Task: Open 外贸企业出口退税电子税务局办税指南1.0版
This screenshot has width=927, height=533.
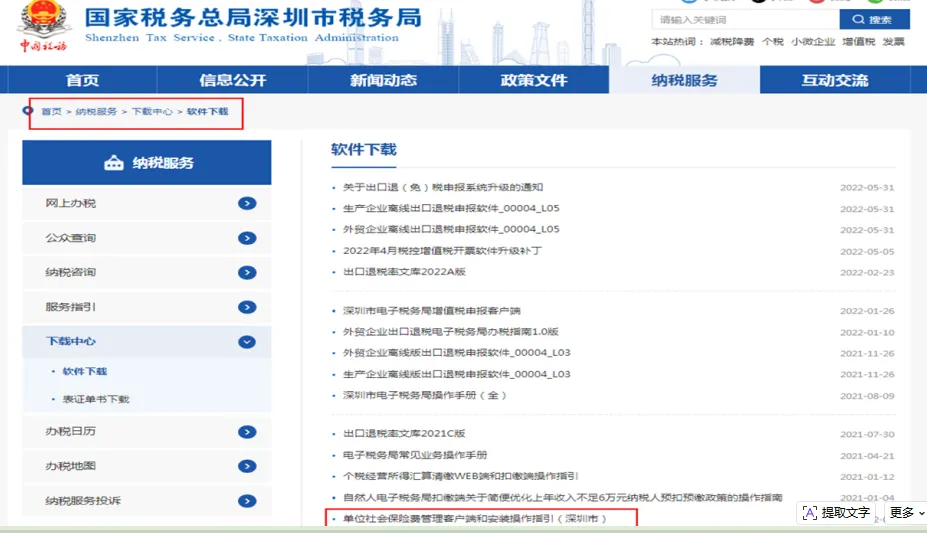Action: [450, 332]
